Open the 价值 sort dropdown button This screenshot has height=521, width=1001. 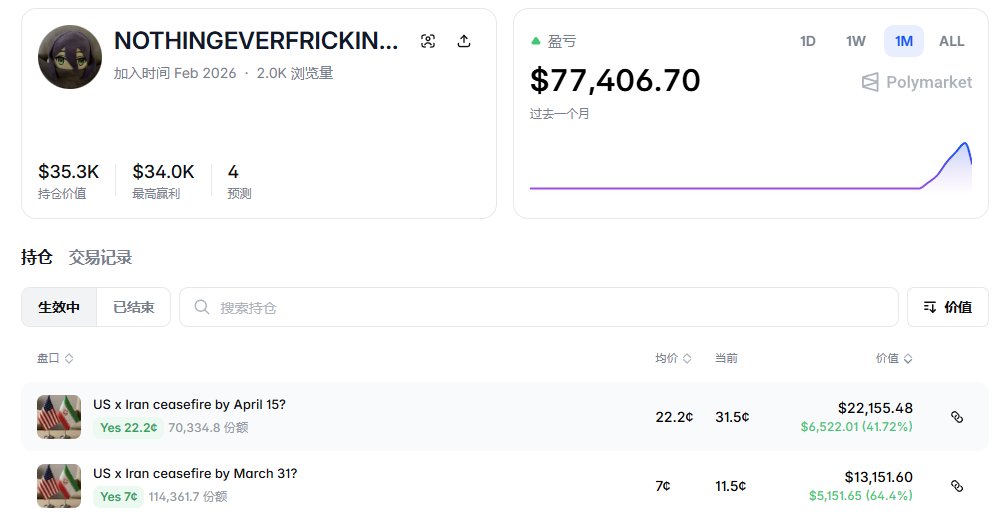pos(947,307)
